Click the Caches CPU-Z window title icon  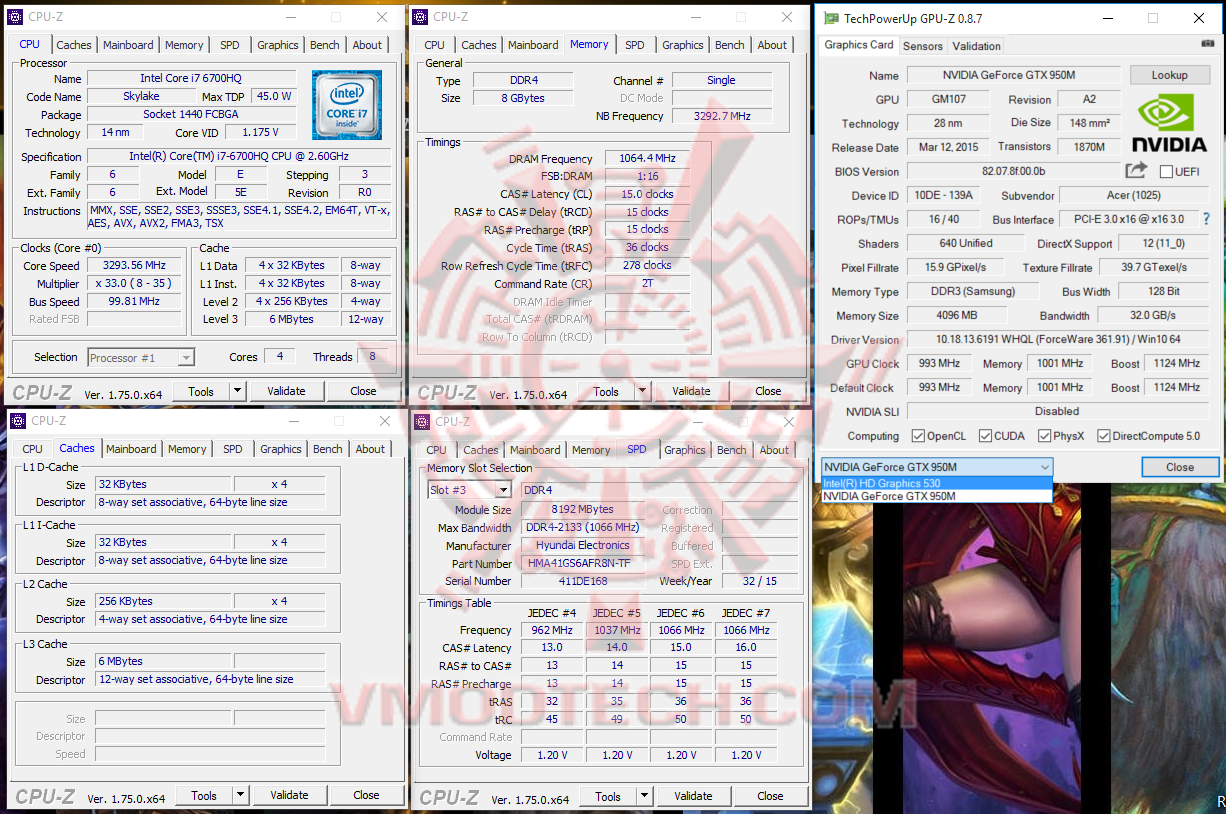coord(17,420)
